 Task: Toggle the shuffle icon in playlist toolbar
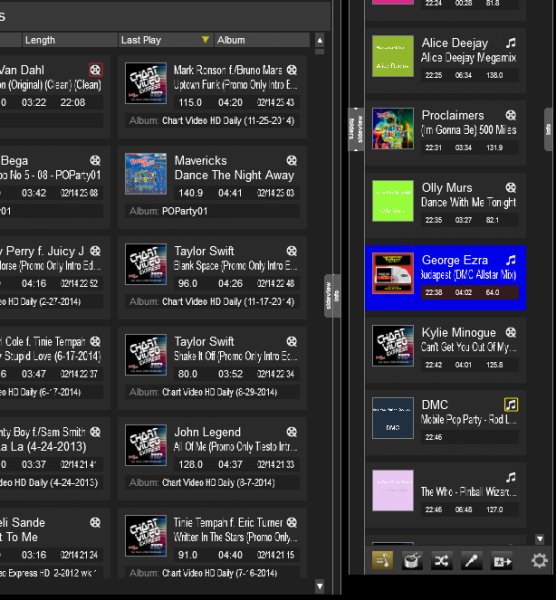(x=442, y=561)
